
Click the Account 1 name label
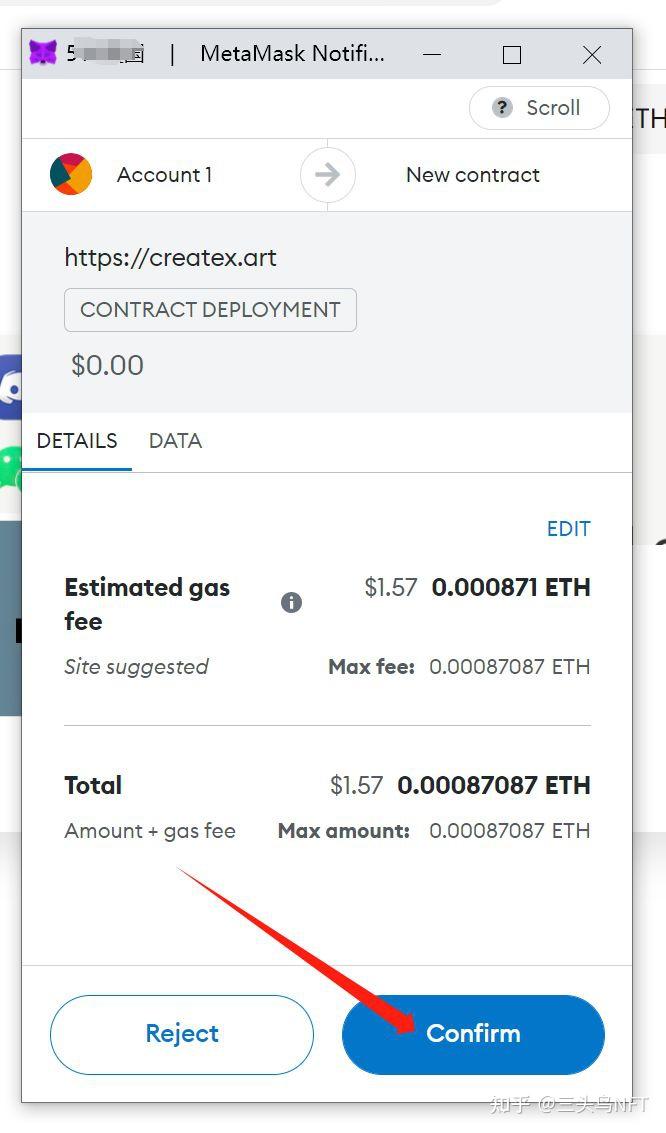[x=165, y=174]
